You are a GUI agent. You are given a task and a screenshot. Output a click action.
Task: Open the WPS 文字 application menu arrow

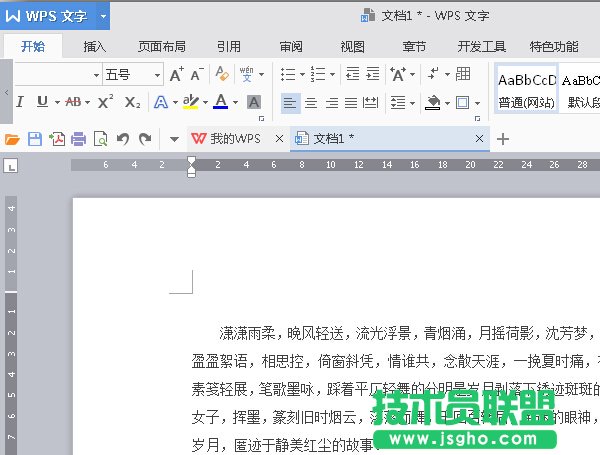click(103, 16)
